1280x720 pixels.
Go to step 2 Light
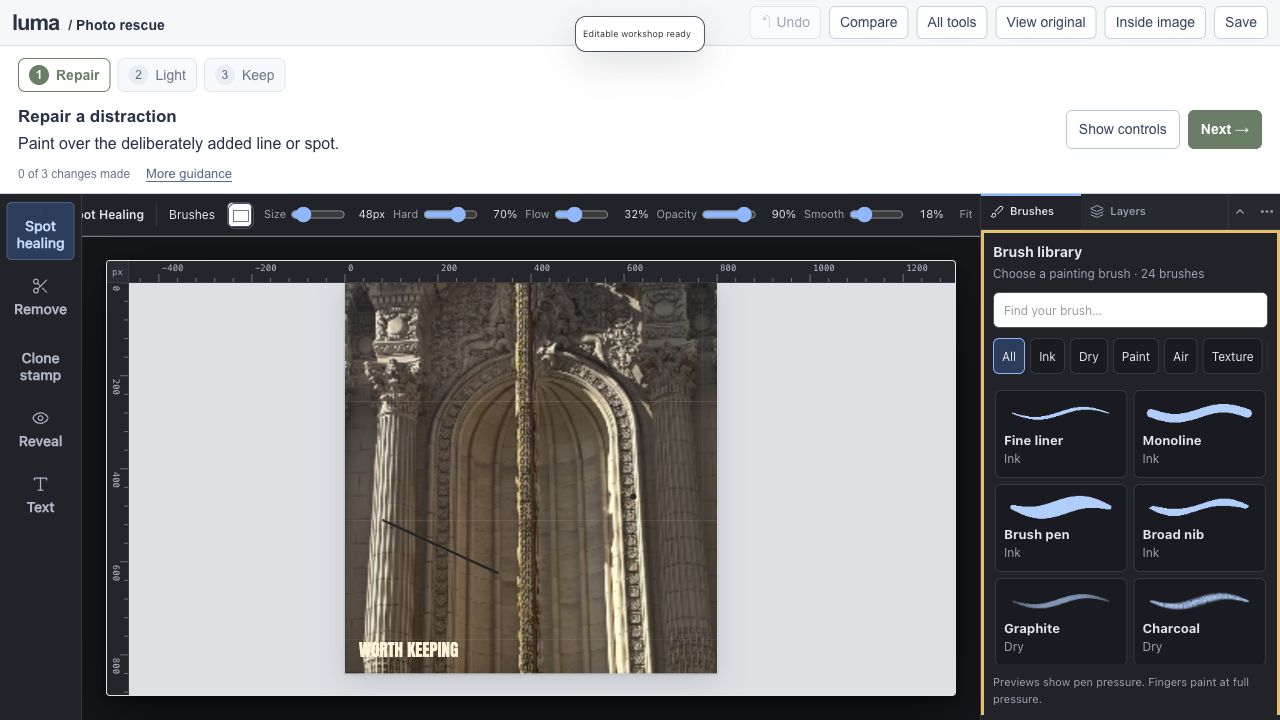tap(158, 75)
